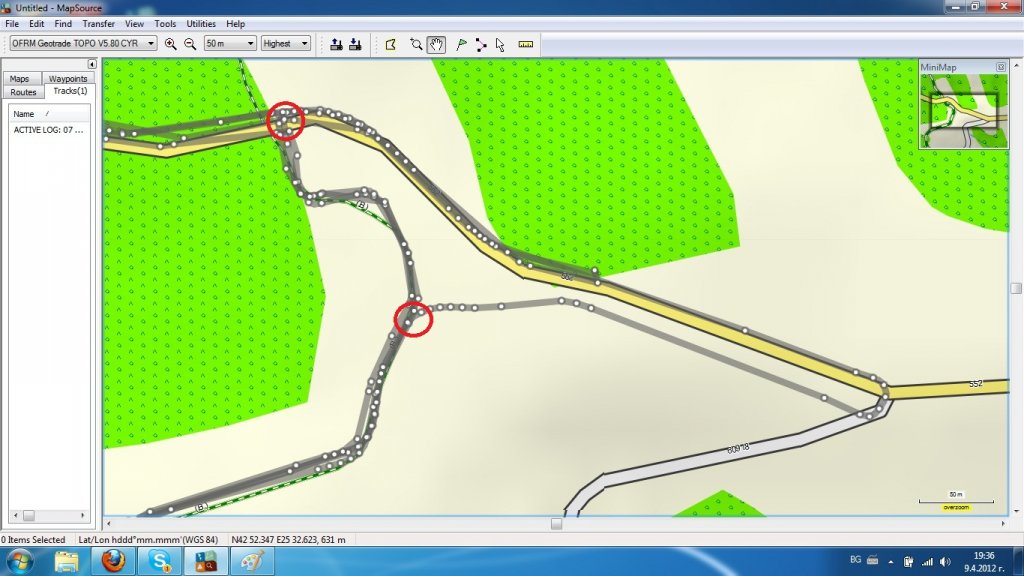Select the ACTIVE LOG: 07 track entry
This screenshot has height=576, width=1024.
(48, 130)
